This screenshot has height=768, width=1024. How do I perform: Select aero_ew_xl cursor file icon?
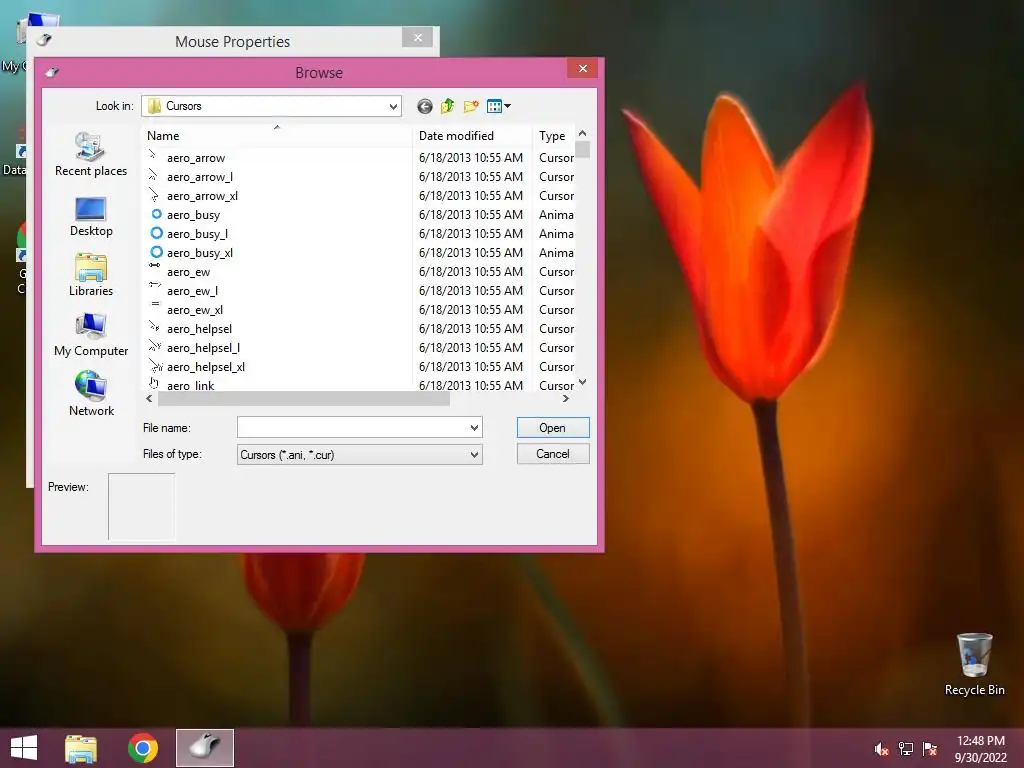point(155,304)
